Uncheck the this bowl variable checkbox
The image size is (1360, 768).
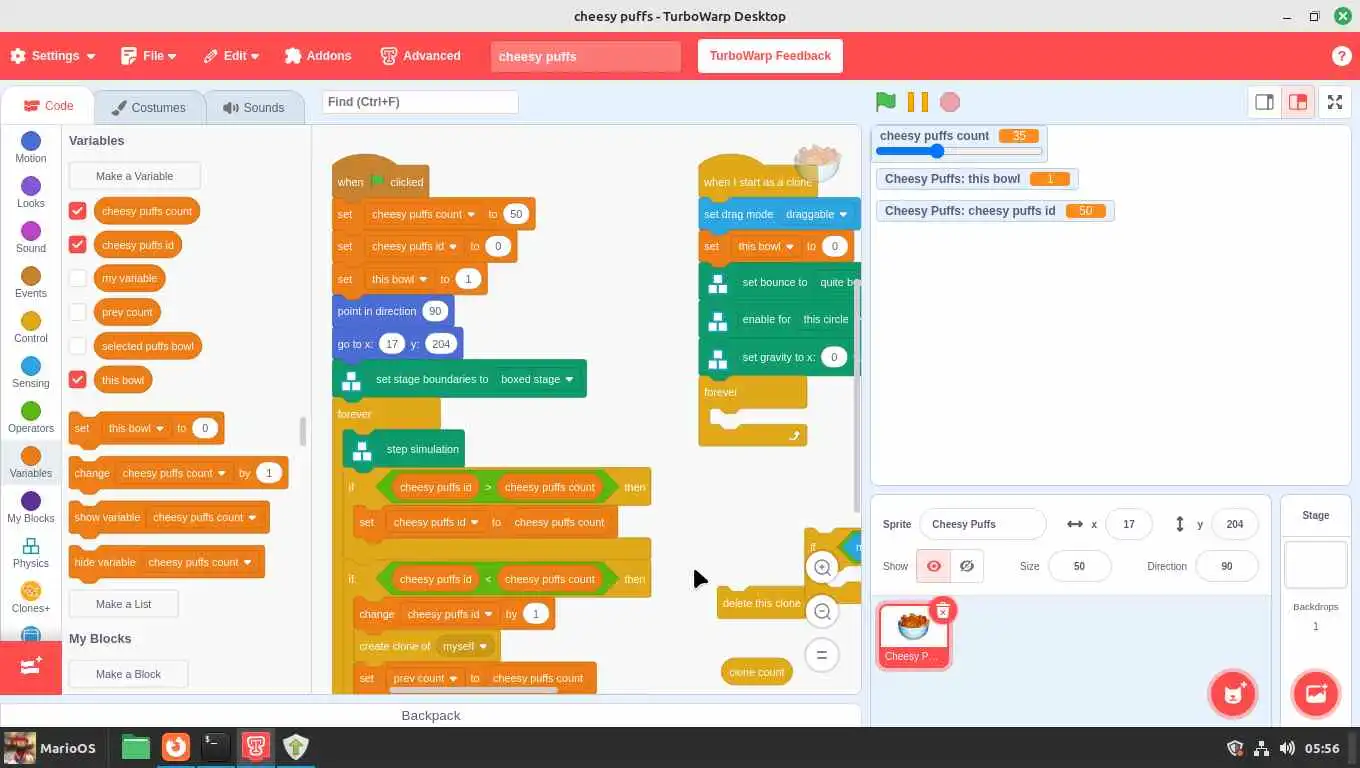coord(77,380)
